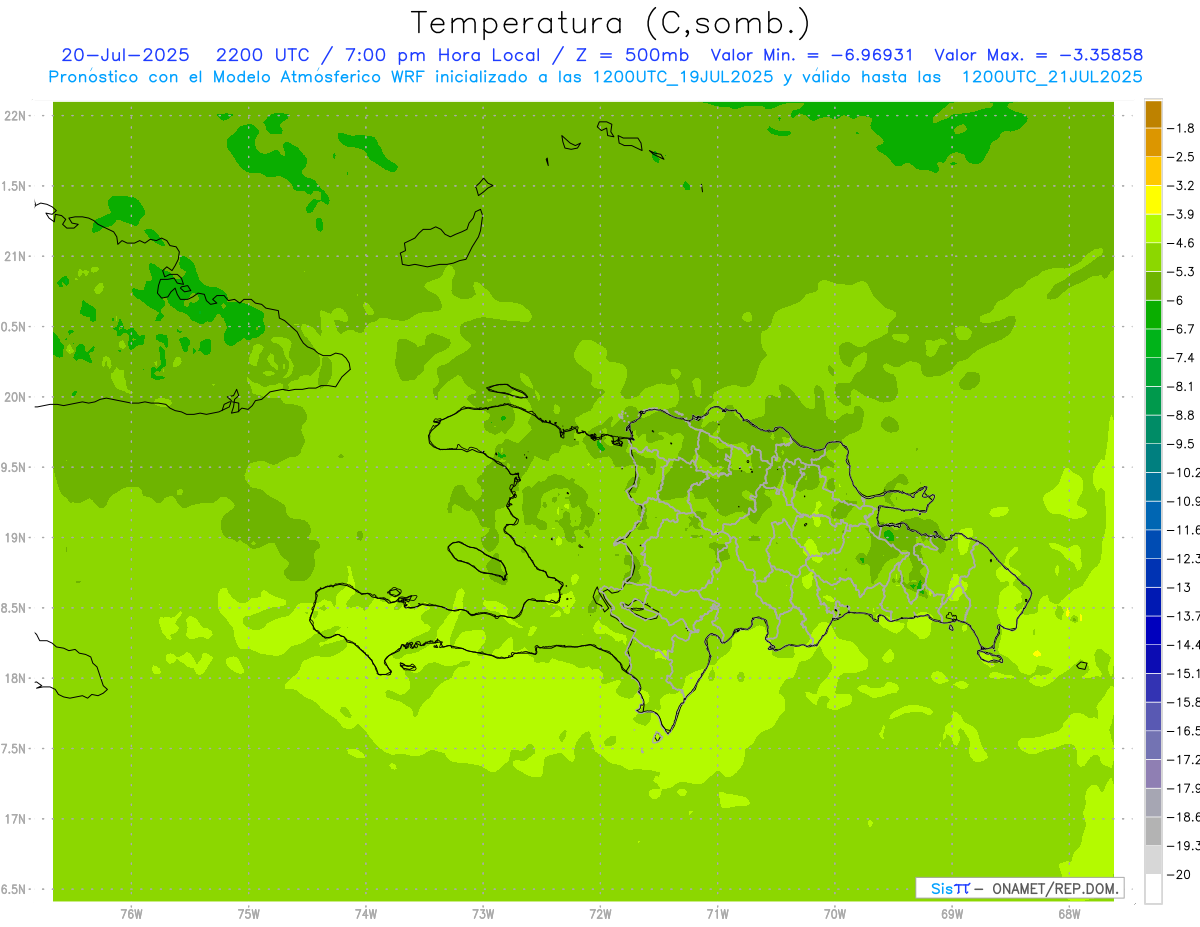Image resolution: width=1200 pixels, height=927 pixels.
Task: Click the '74W' longitude axis label
Action: pyautogui.click(x=366, y=913)
